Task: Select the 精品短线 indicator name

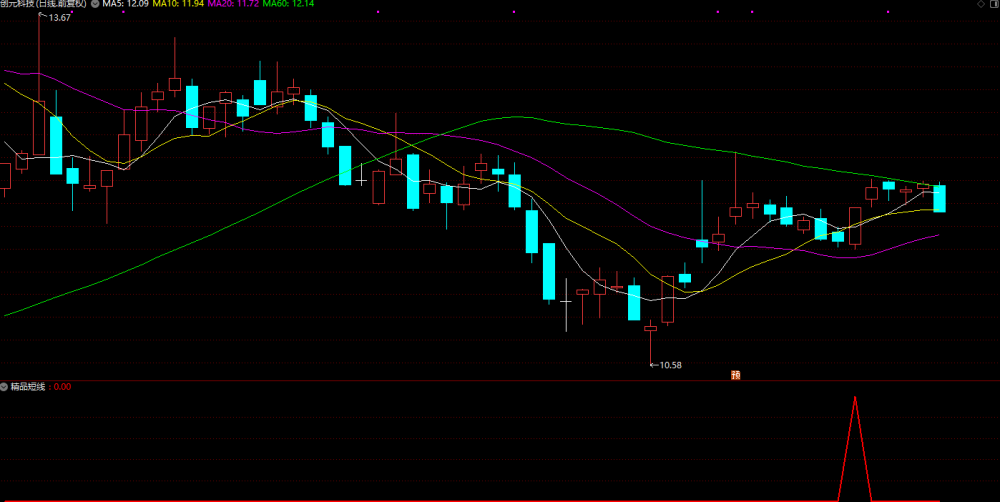Action: 27,387
